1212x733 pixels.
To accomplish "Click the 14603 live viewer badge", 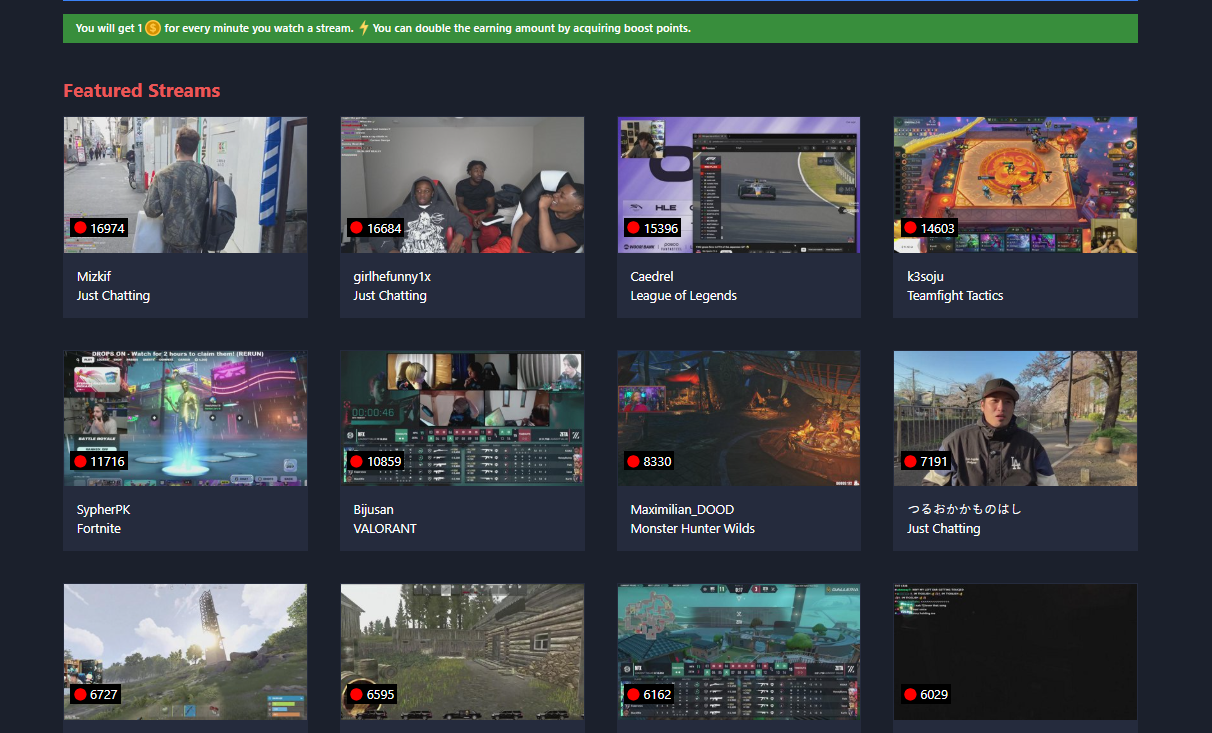I will [x=929, y=228].
